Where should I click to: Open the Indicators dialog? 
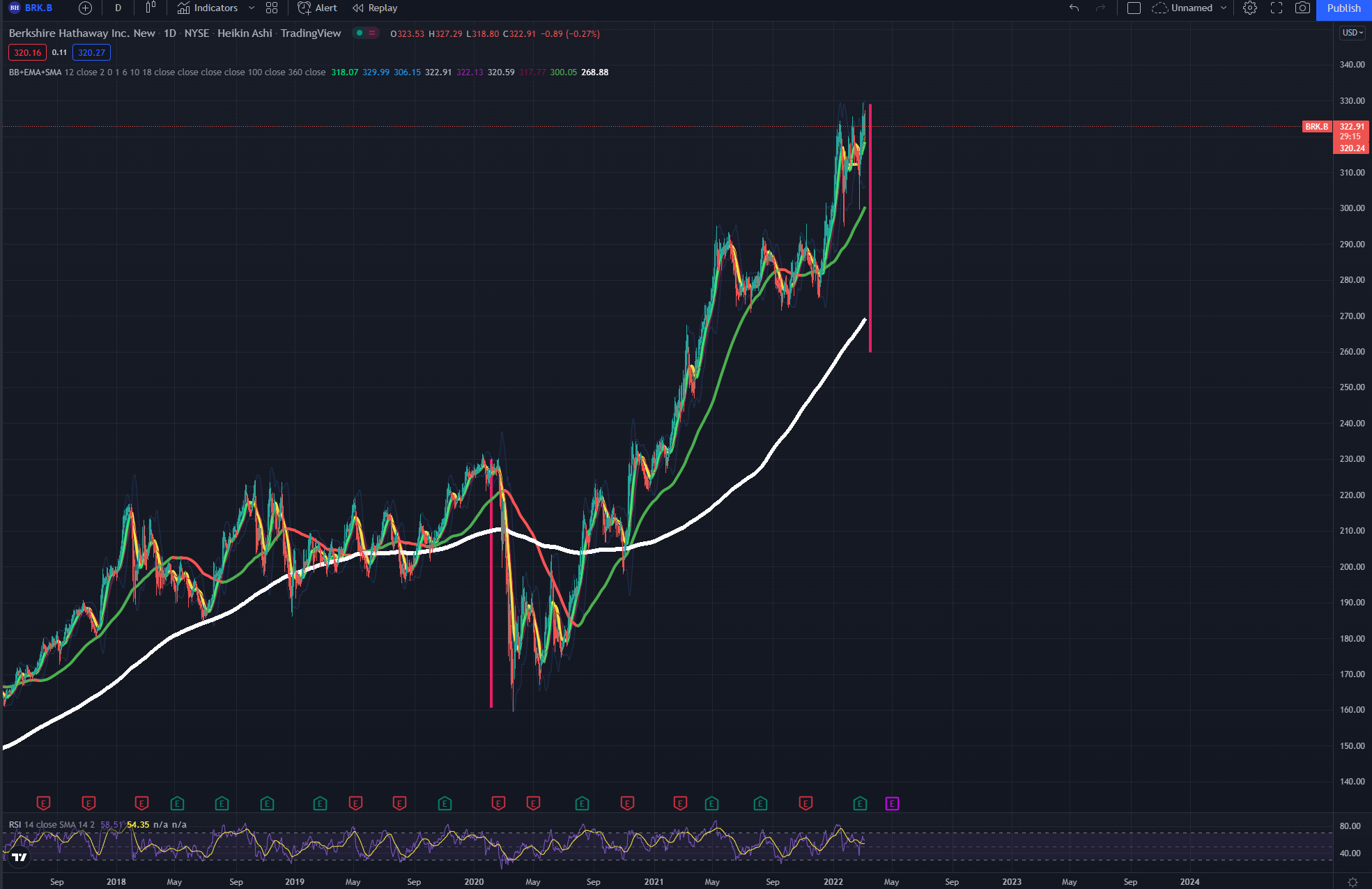[208, 8]
